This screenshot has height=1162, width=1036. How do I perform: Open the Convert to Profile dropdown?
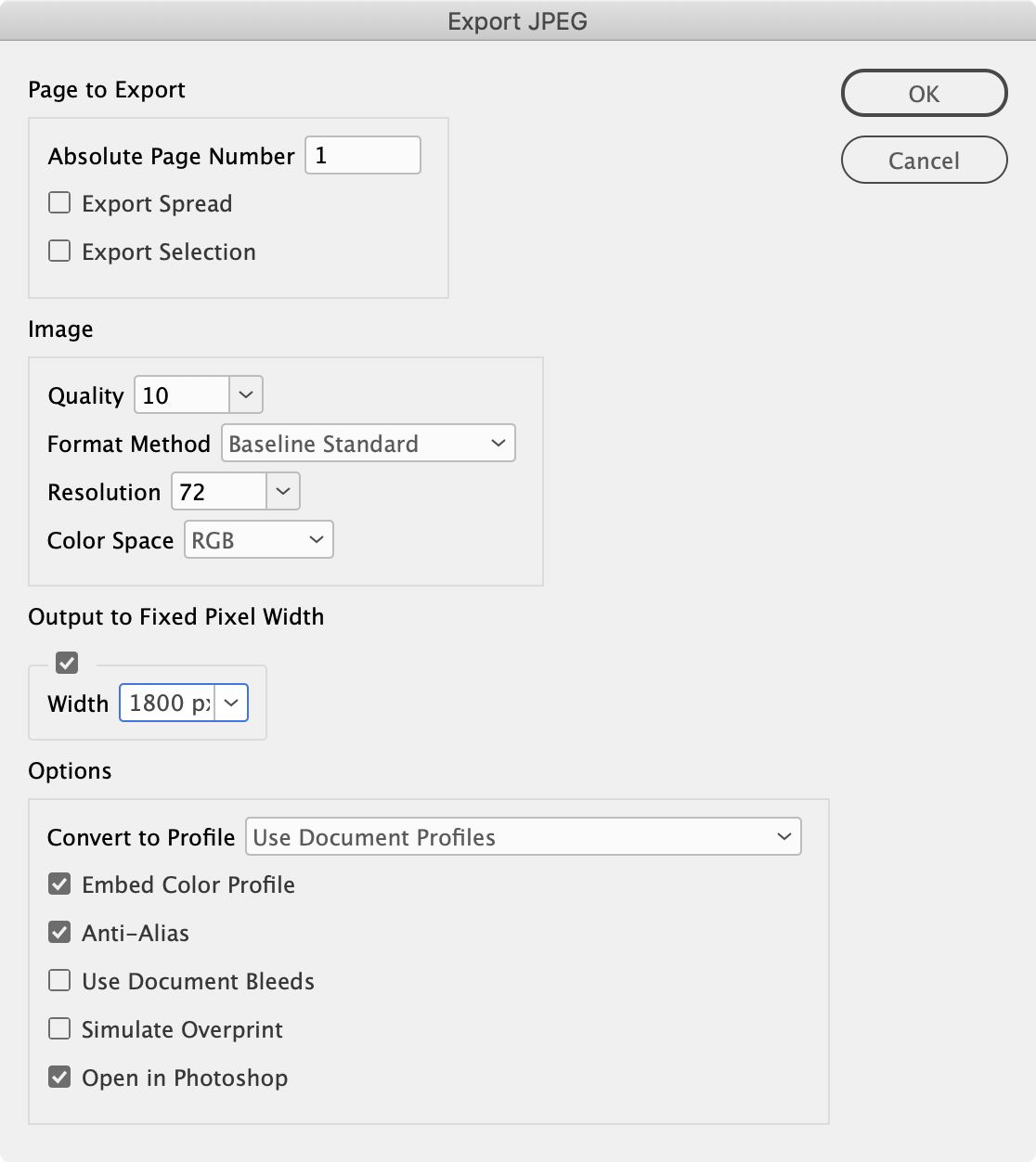523,836
